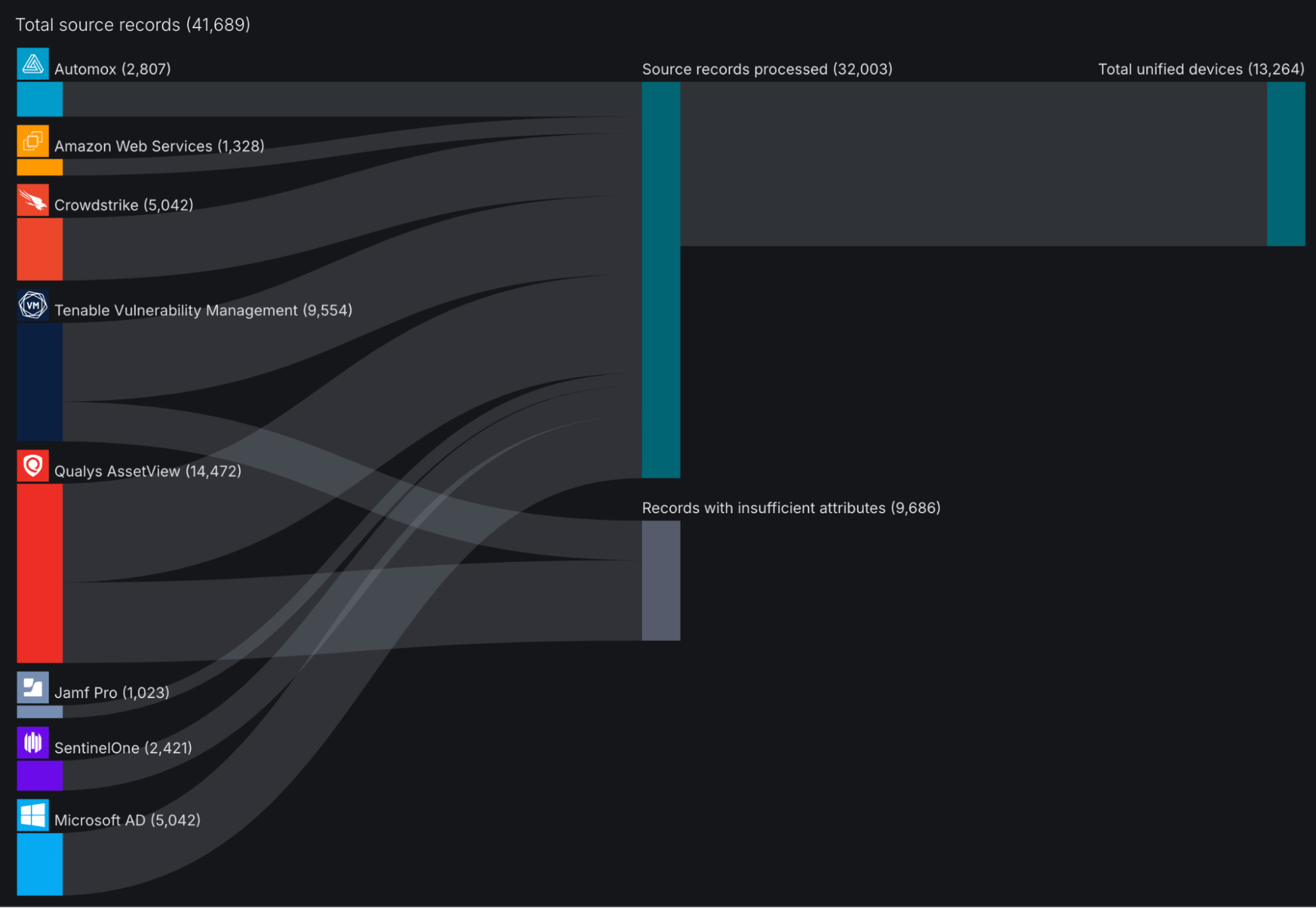
Task: Select the flow from processed to unified devices
Action: [974, 164]
